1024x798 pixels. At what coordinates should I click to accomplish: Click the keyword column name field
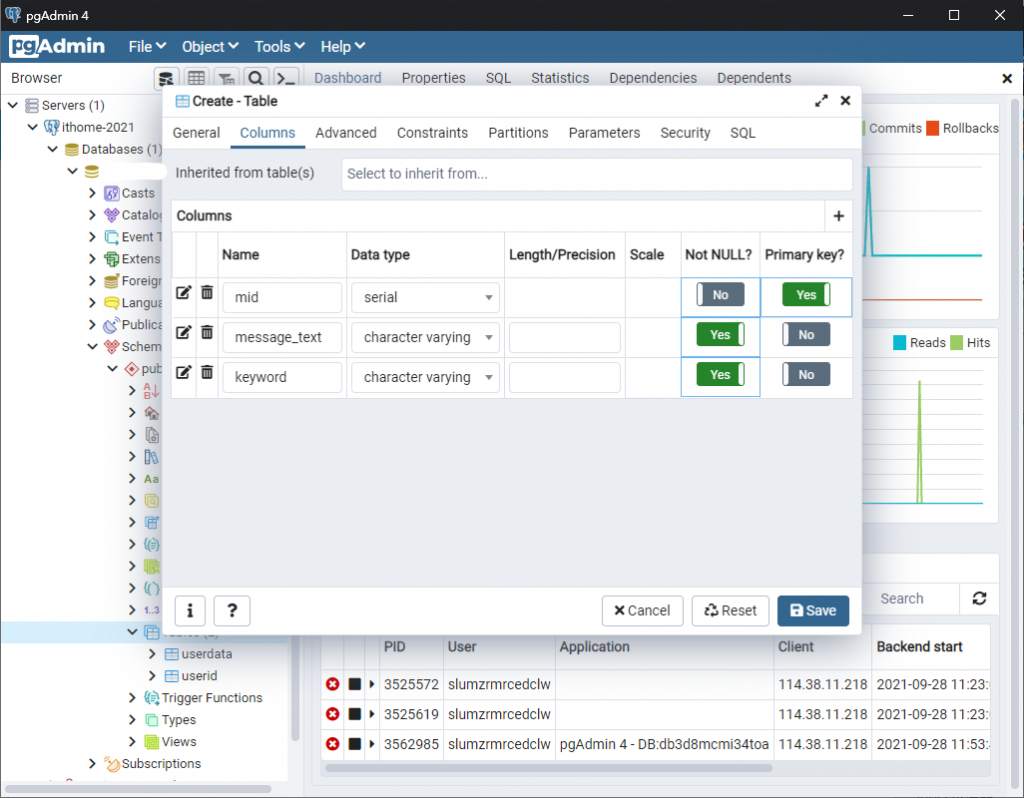281,377
